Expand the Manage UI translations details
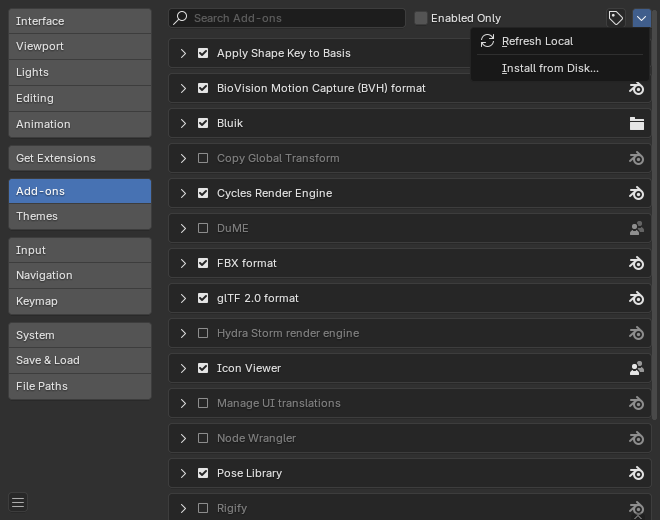660x520 pixels. click(x=183, y=403)
